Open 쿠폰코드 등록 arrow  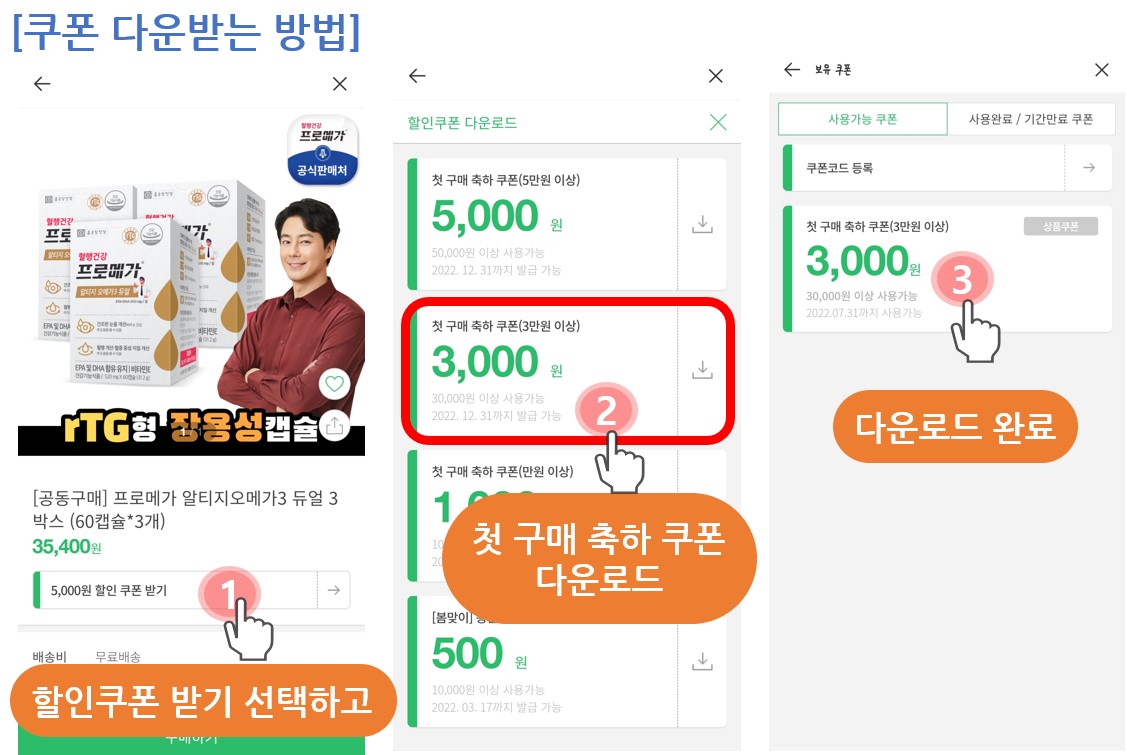click(1089, 168)
